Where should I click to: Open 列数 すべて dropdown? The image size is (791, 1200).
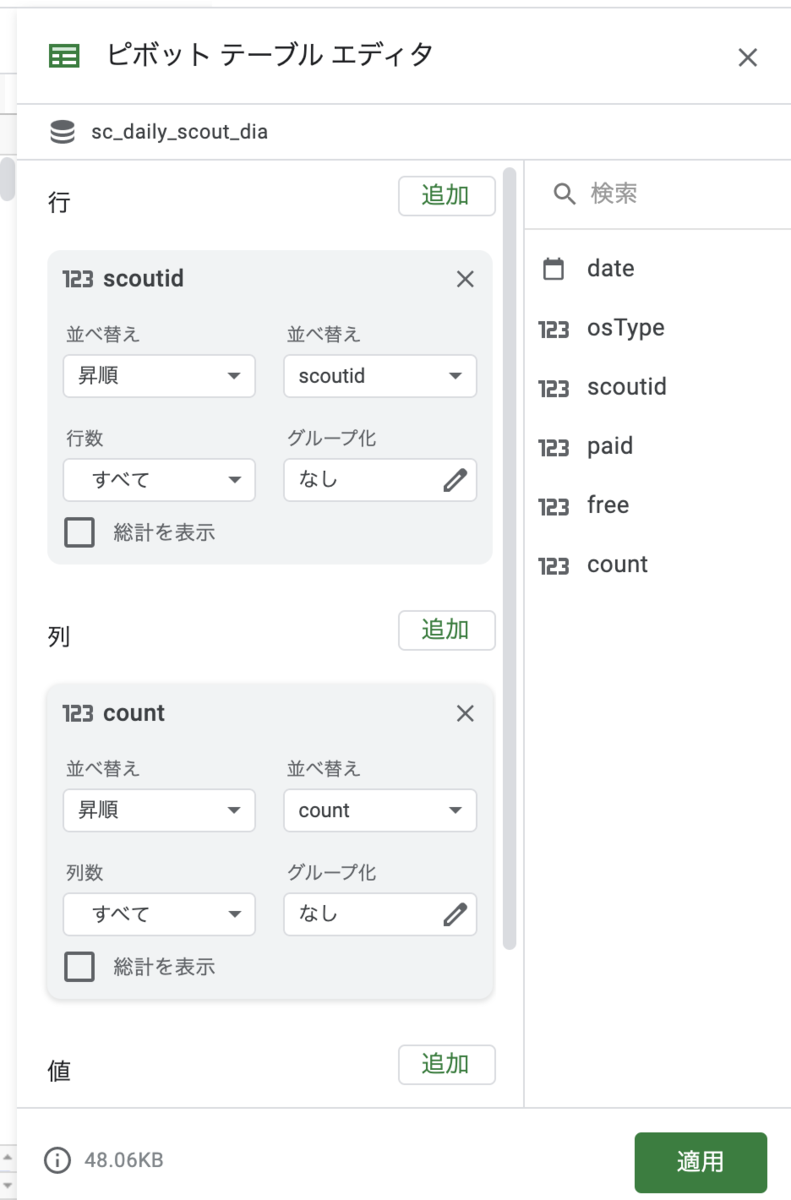point(159,914)
